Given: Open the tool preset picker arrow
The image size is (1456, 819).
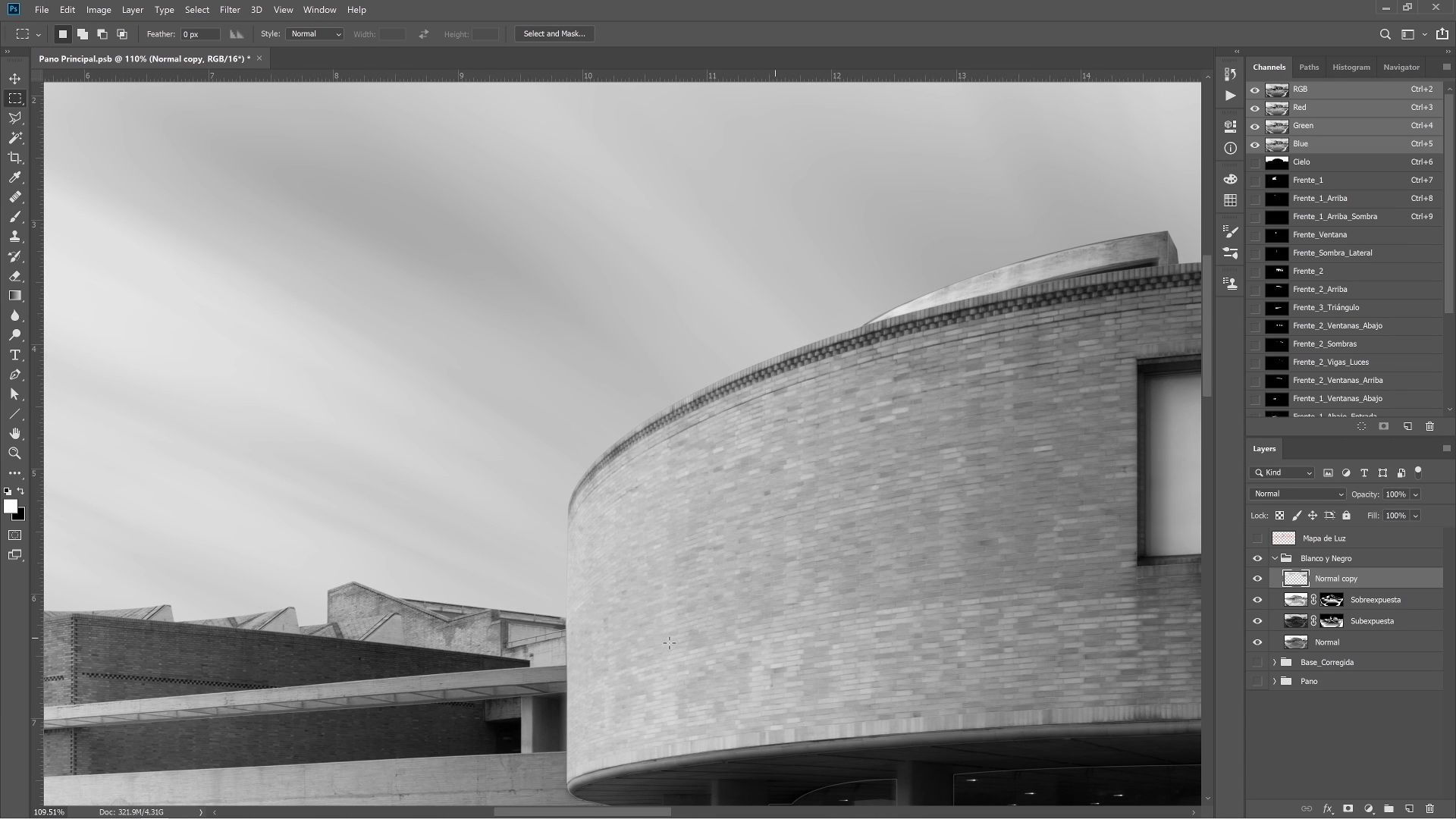Looking at the screenshot, I should click(x=38, y=34).
